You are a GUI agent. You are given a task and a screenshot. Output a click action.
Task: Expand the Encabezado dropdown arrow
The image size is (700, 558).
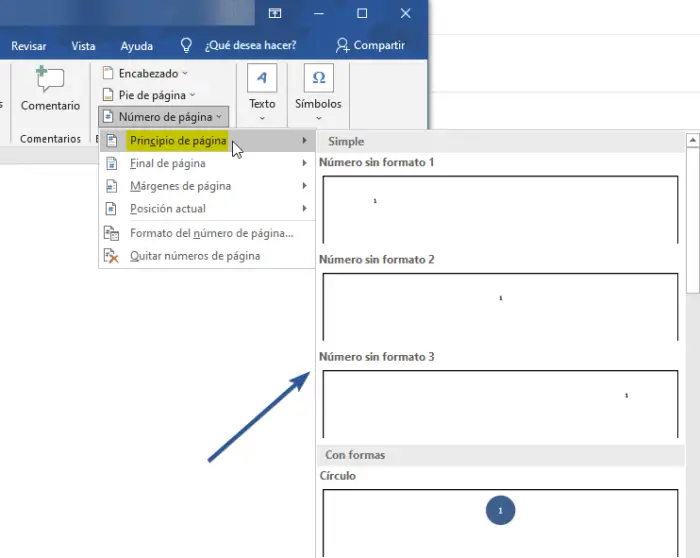coord(185,73)
